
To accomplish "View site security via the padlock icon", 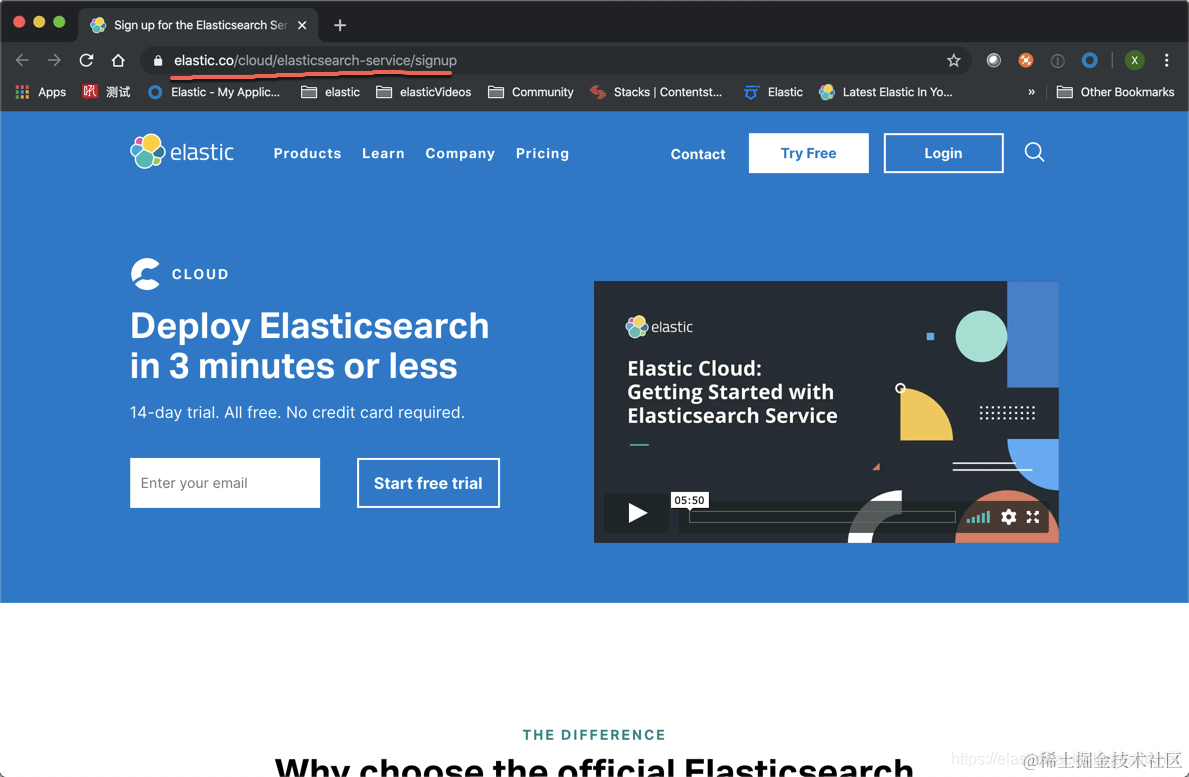I will tap(158, 61).
